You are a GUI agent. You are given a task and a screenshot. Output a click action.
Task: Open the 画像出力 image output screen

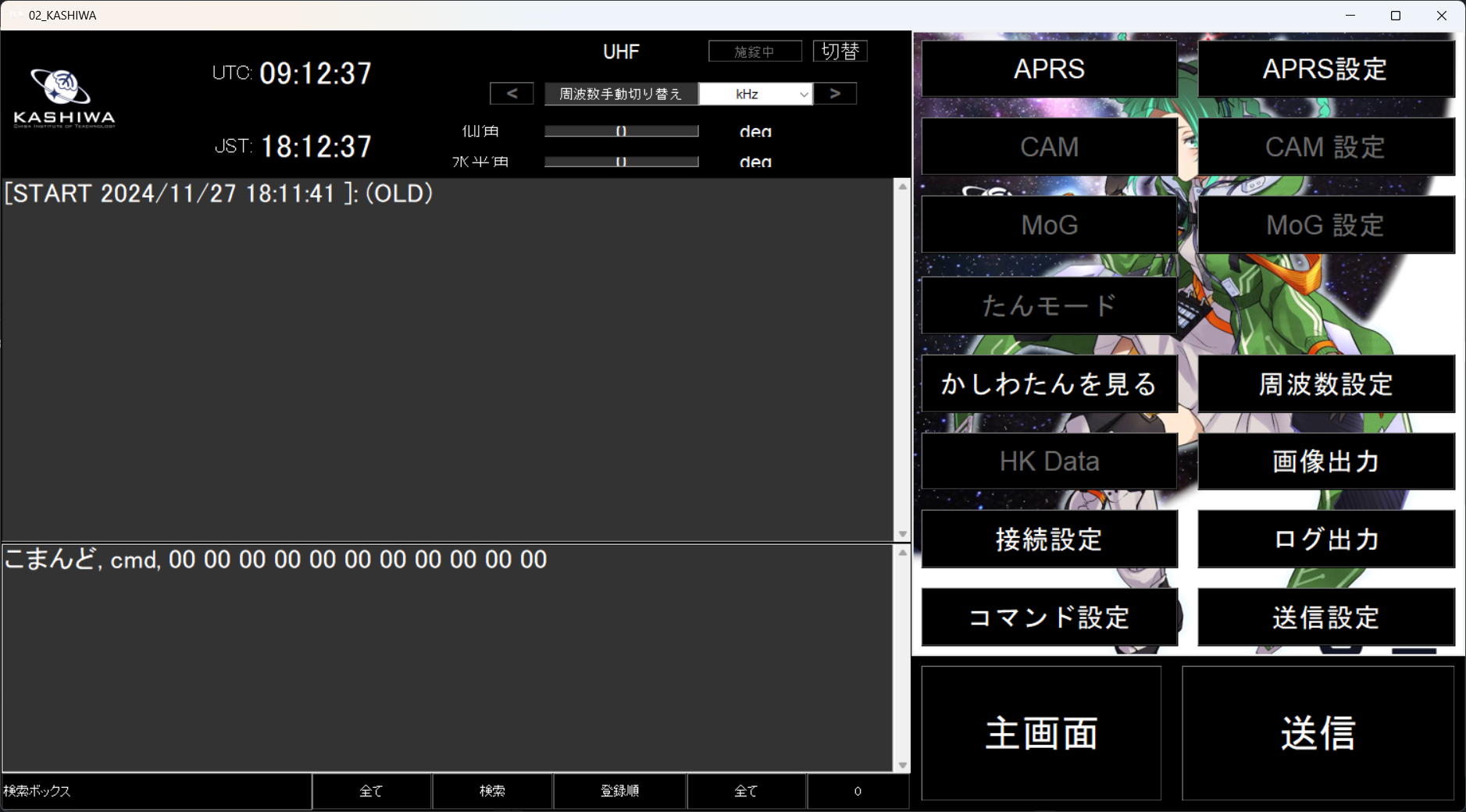(x=1325, y=461)
